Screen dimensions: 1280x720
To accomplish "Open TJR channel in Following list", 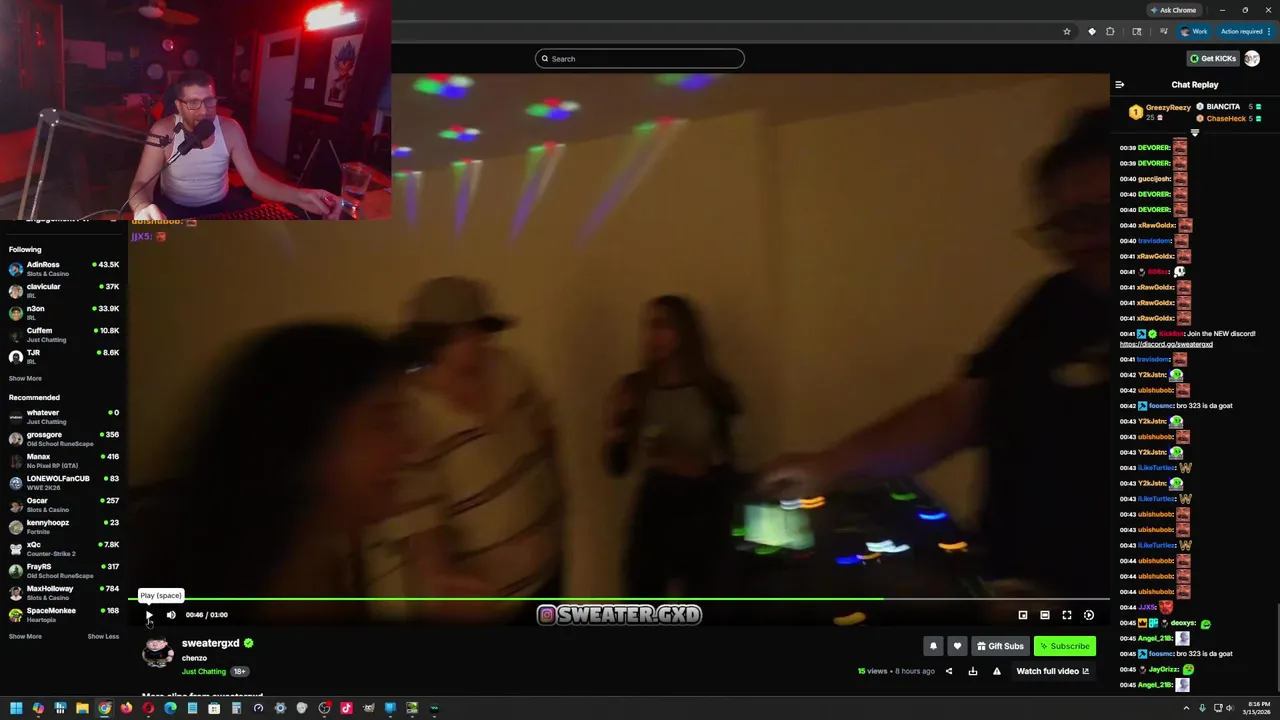I will (x=64, y=357).
